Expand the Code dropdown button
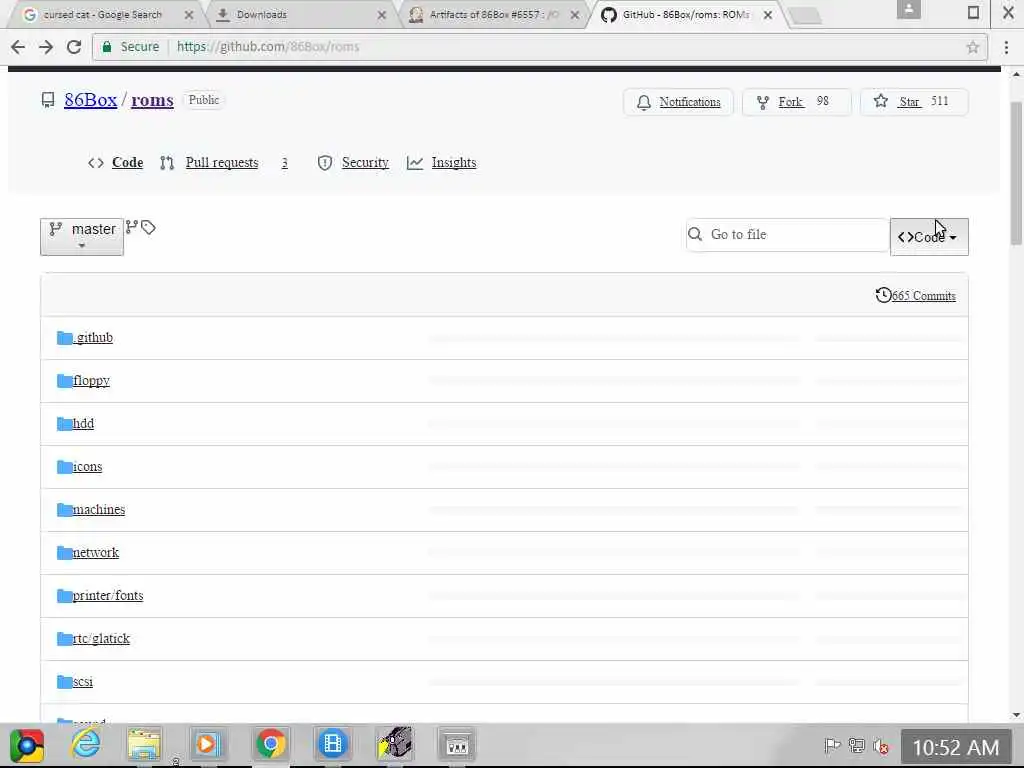 929,236
